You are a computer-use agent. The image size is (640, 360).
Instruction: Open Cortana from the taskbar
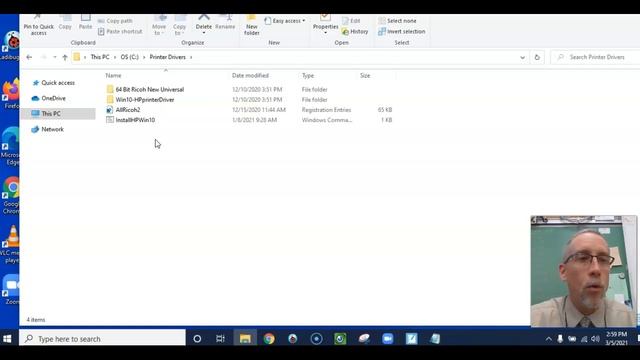point(197,339)
